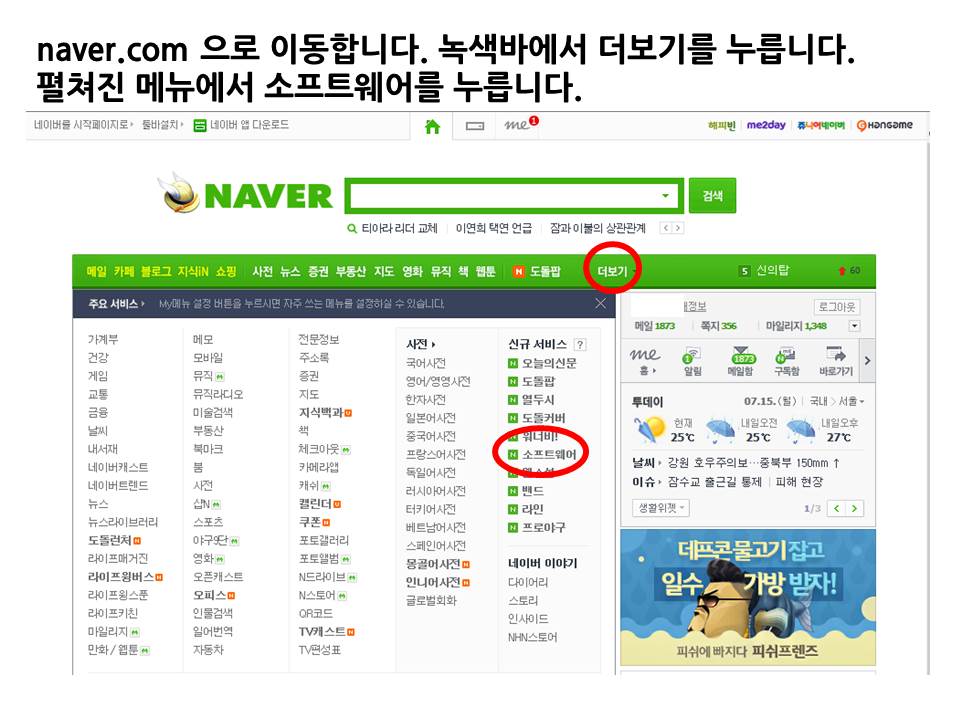Go to next trending search with right arrow
The height and width of the screenshot is (720, 960).
(677, 228)
